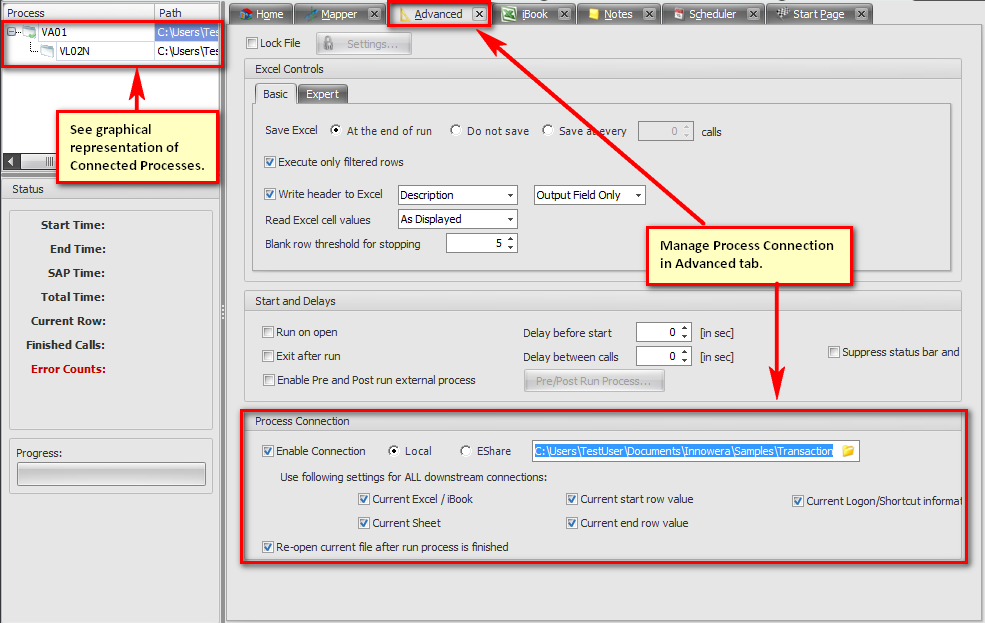985x623 pixels.
Task: Click the Pre/Post Run Process button
Action: [594, 381]
